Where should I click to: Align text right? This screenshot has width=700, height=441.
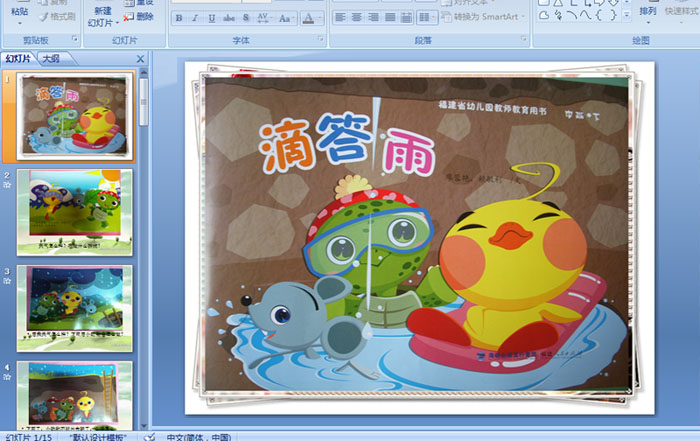373,17
